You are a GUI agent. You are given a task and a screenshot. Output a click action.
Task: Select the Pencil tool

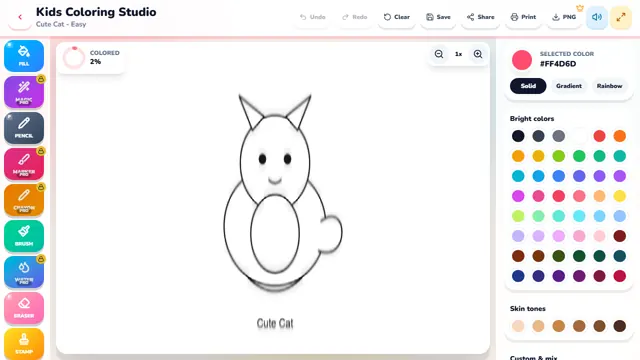click(24, 128)
